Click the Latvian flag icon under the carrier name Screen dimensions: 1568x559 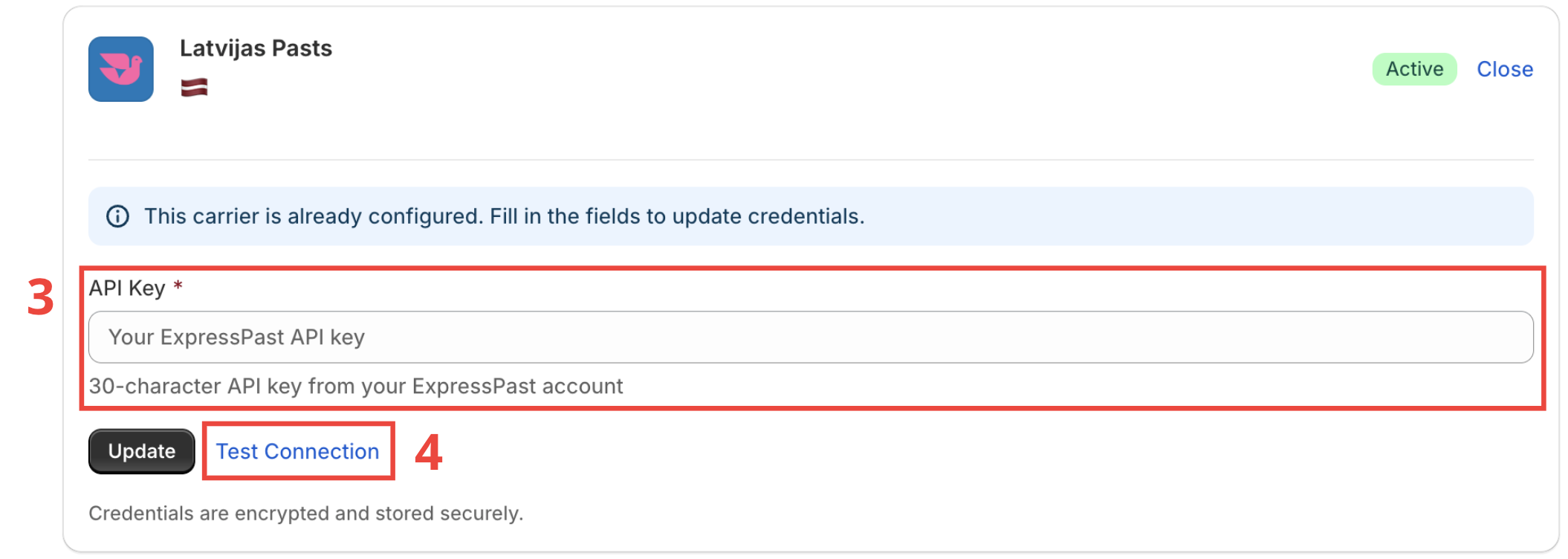coord(195,86)
